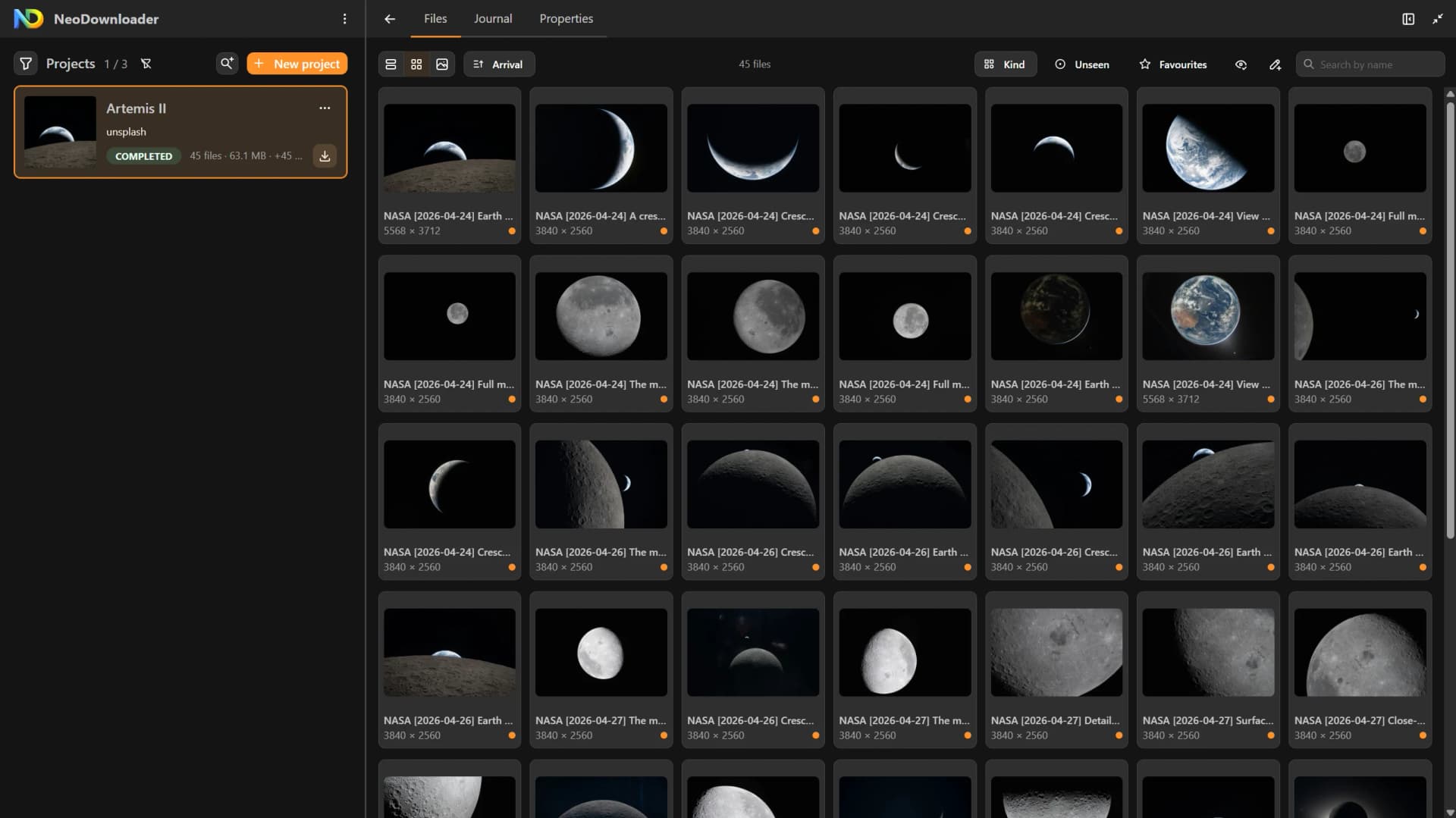Open the Artemis II project options menu
Viewport: 1456px width, 818px height.
tap(325, 108)
